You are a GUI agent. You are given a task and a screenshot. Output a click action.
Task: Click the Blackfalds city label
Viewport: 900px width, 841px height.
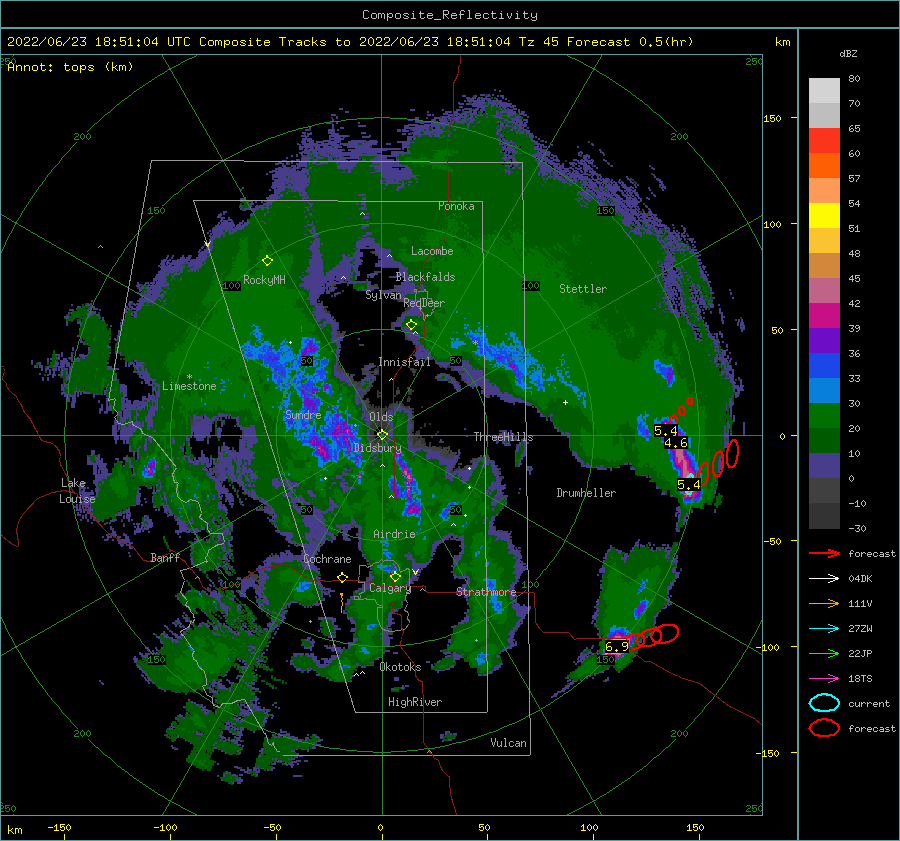pyautogui.click(x=425, y=277)
